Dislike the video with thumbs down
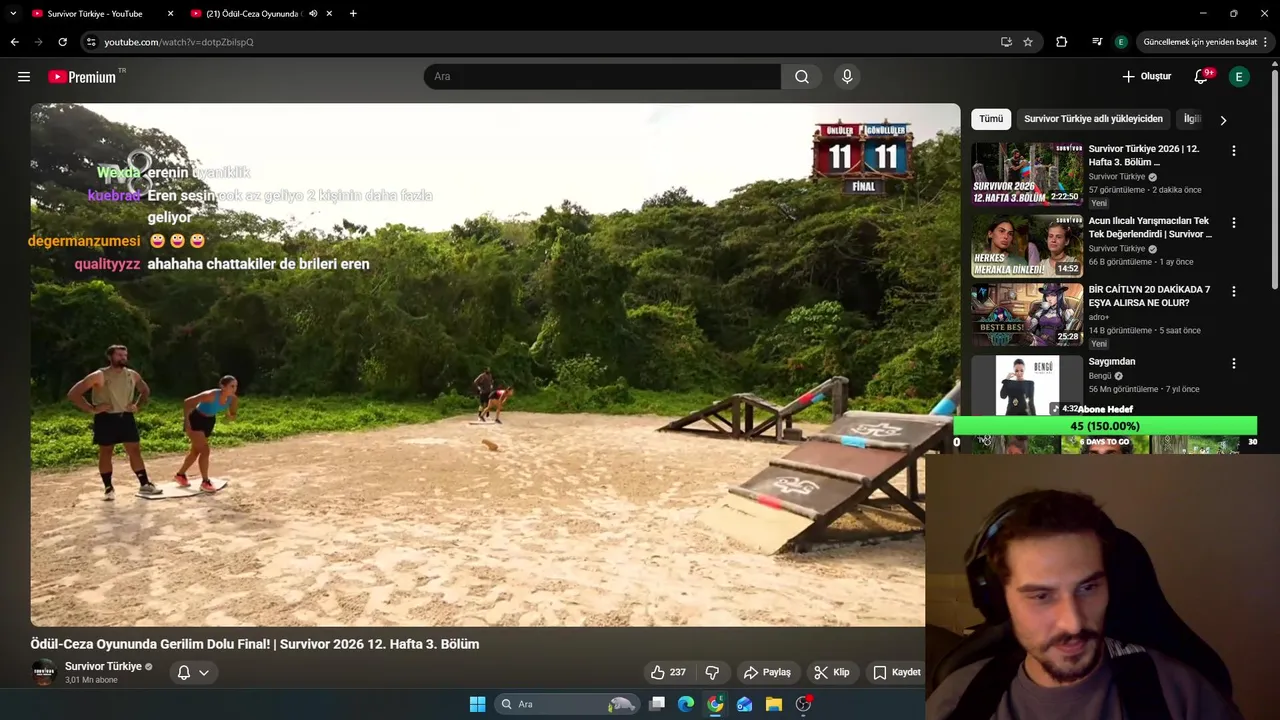The width and height of the screenshot is (1280, 720). [x=712, y=672]
